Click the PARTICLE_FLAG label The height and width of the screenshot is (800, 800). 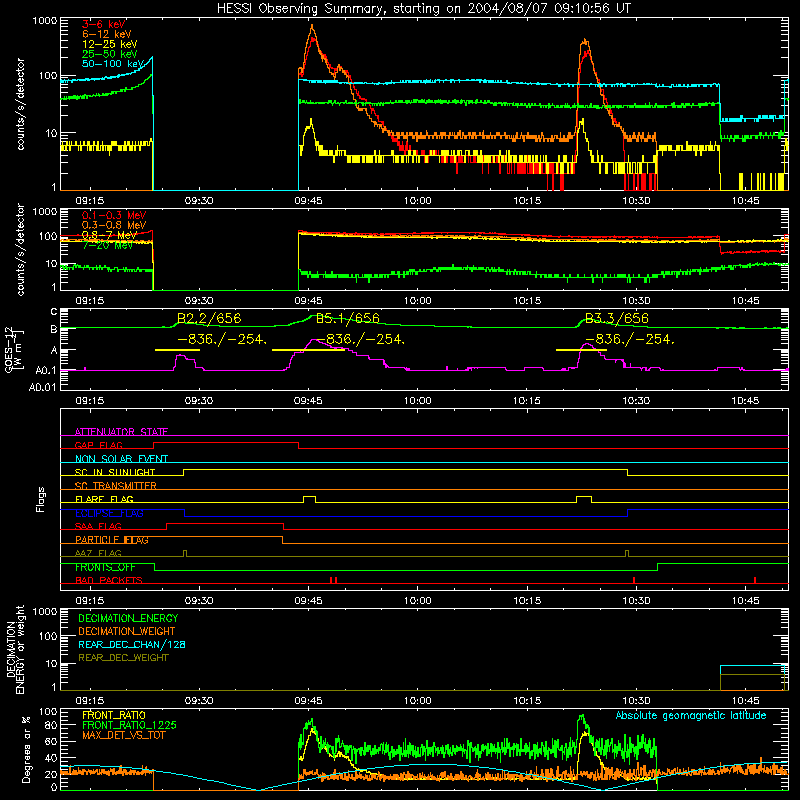click(112, 540)
